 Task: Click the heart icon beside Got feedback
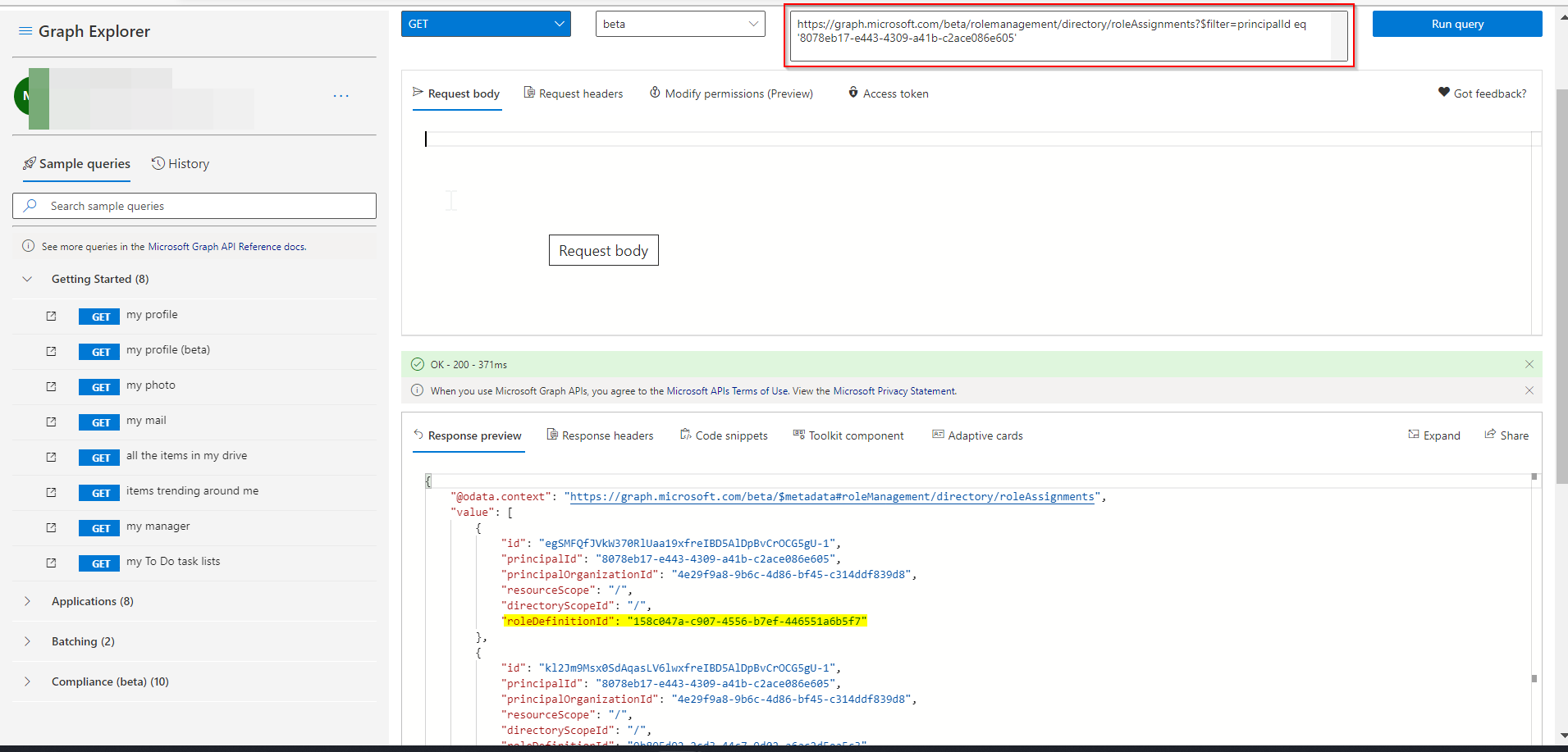pyautogui.click(x=1444, y=93)
